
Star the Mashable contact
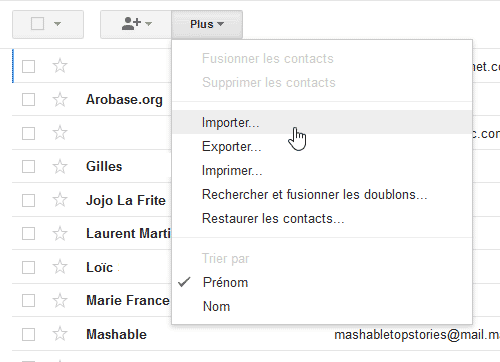point(60,334)
